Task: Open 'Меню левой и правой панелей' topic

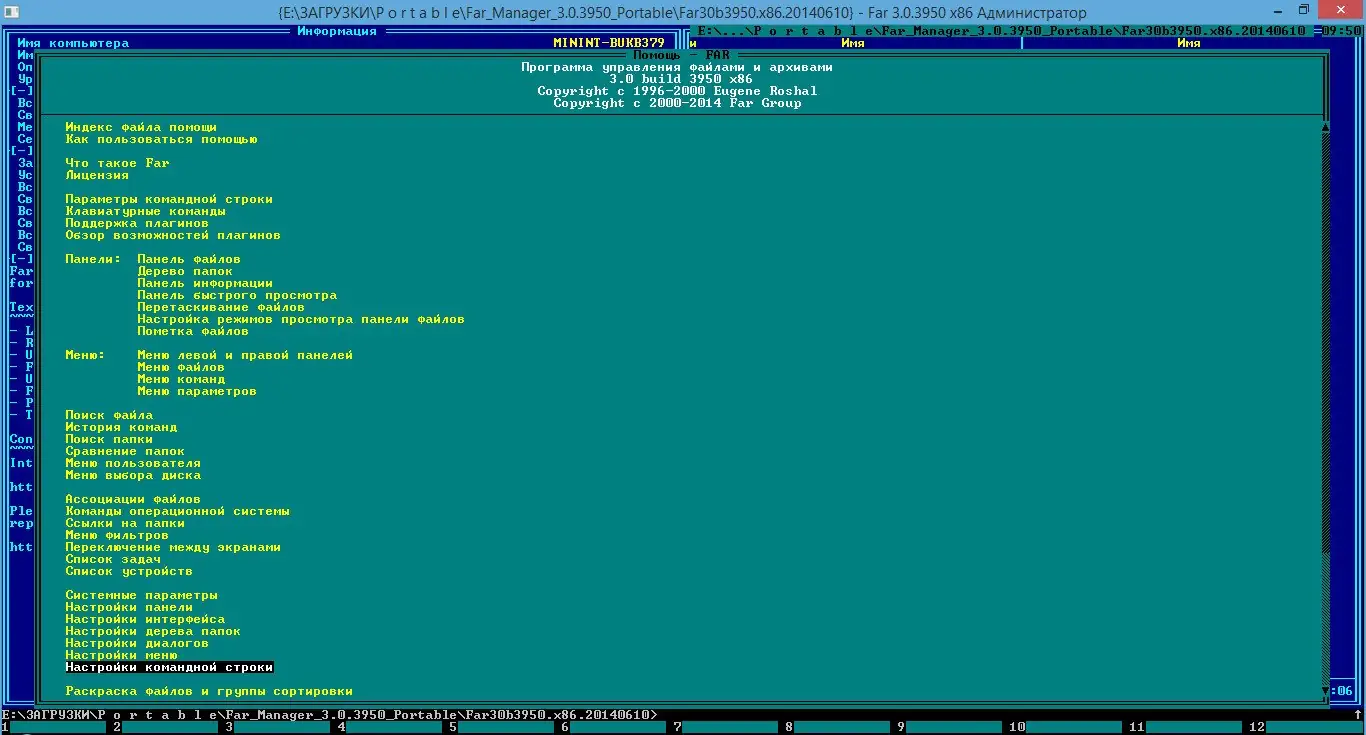Action: (245, 355)
